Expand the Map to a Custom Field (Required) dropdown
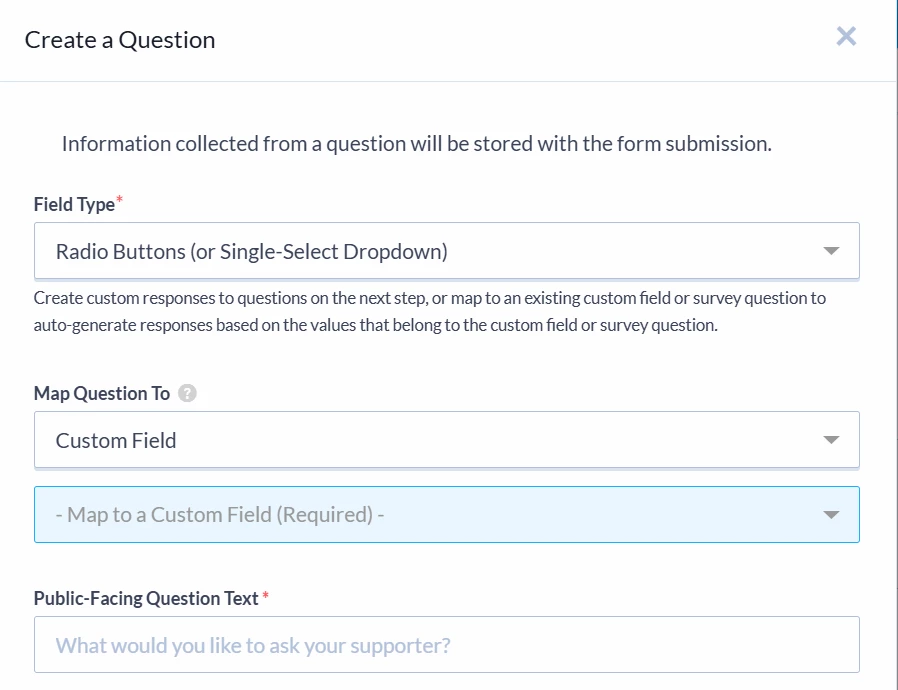 (446, 515)
